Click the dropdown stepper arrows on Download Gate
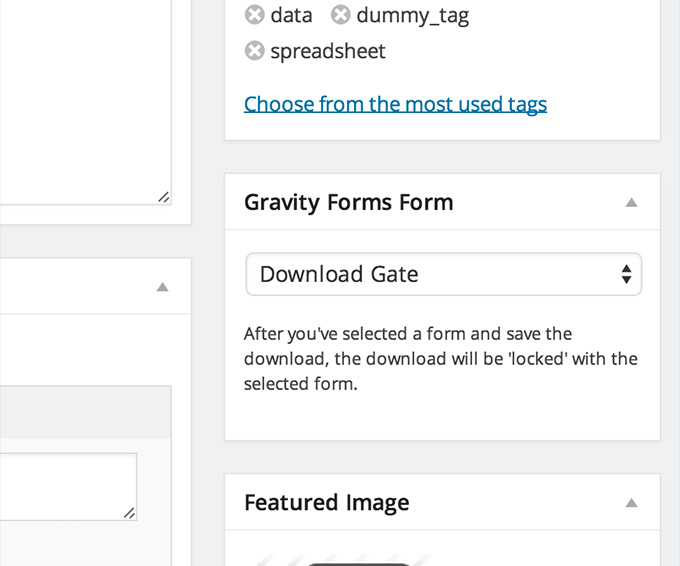Screen dimensions: 680x566 tap(626, 274)
